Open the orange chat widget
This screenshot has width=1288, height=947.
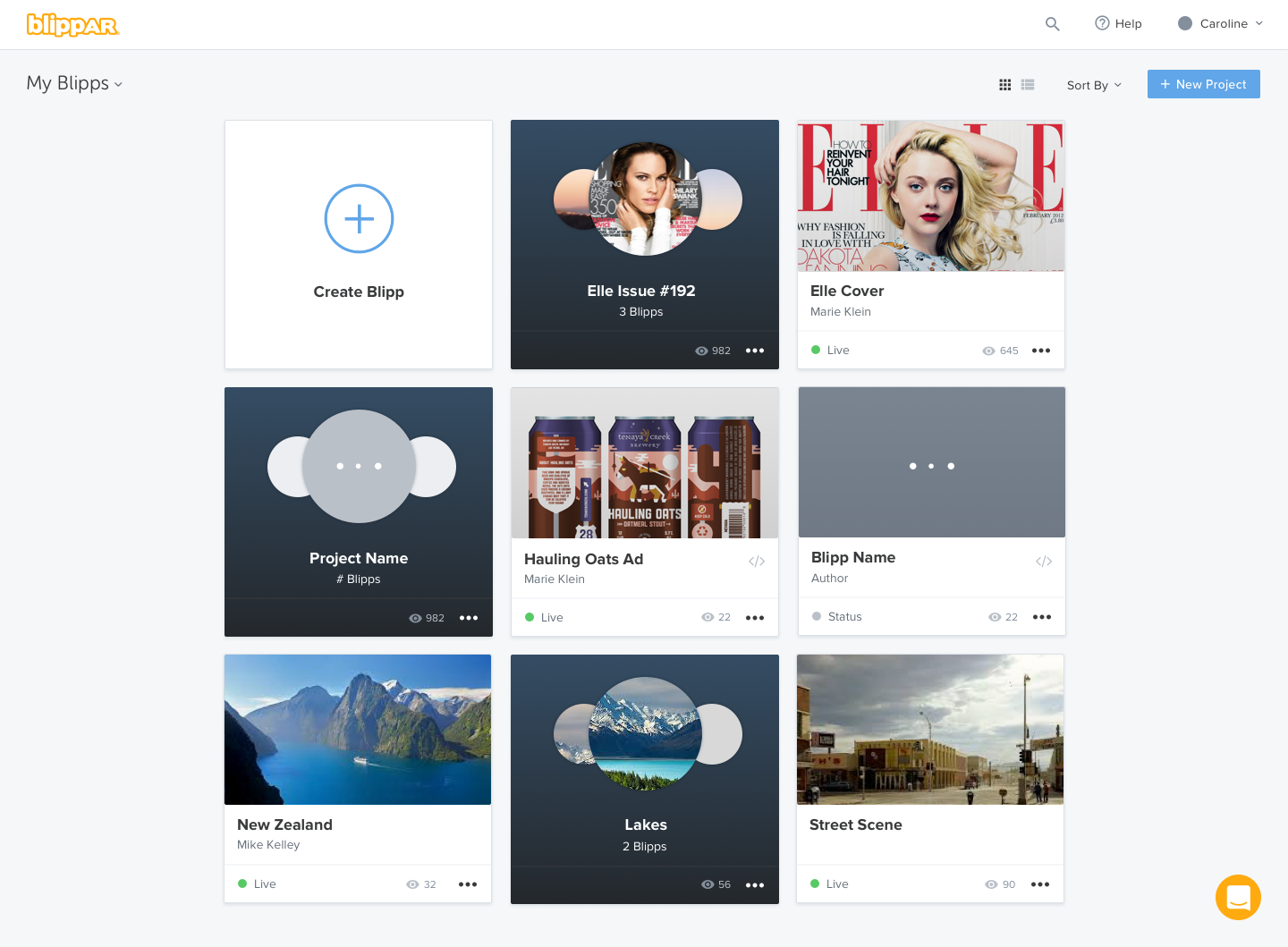point(1238,897)
